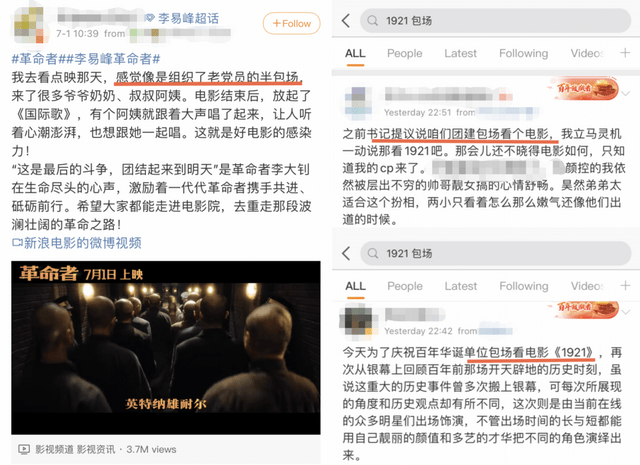Open the 新浪电影的微博视频 link
This screenshot has width=640, height=465.
[77, 243]
